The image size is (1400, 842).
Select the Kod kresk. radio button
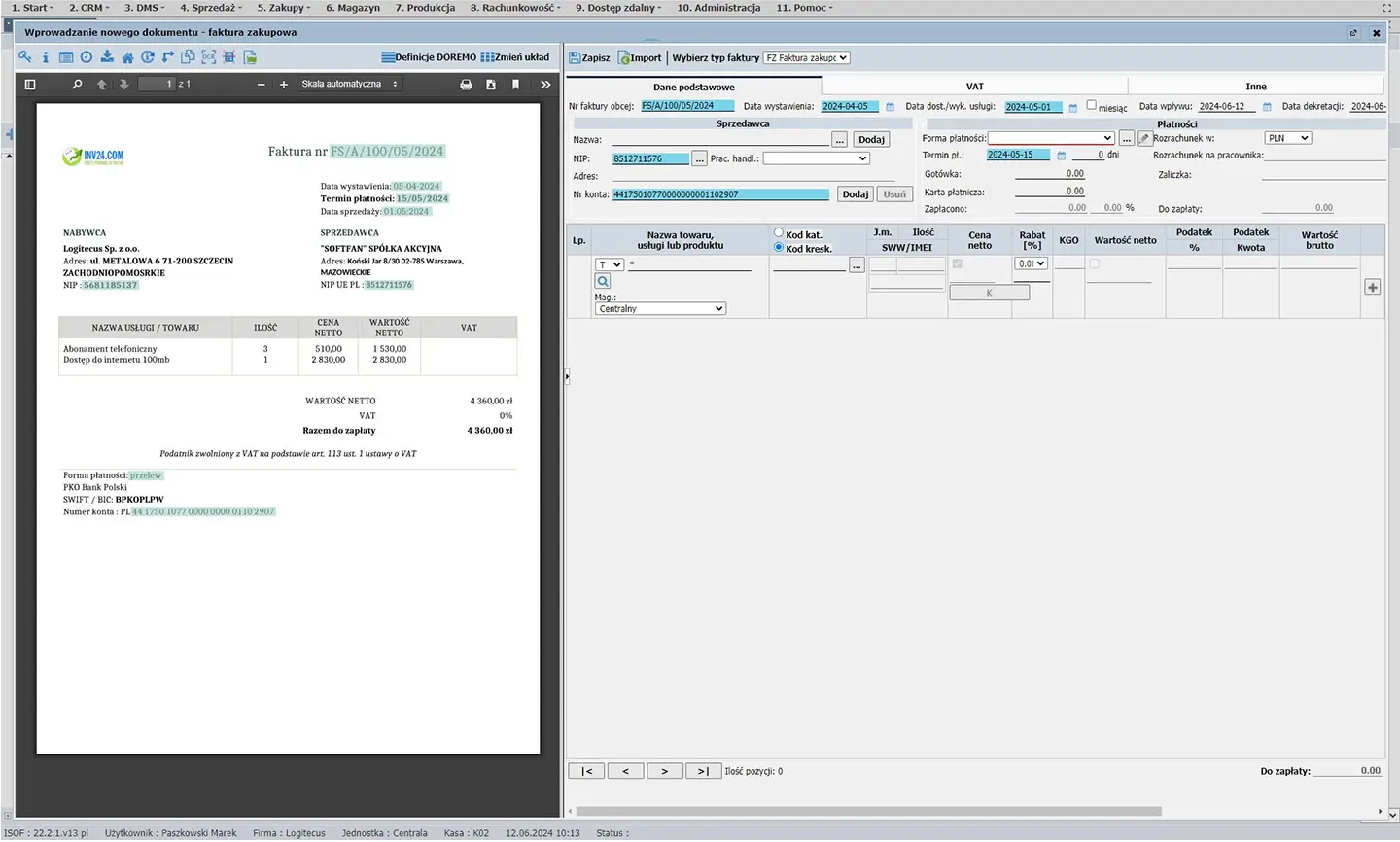pos(779,248)
